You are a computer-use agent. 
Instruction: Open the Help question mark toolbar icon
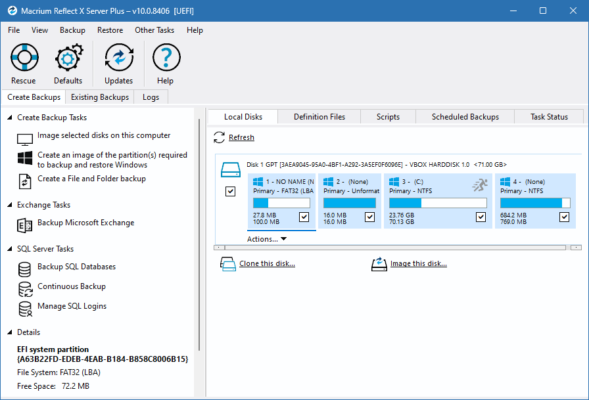click(166, 57)
